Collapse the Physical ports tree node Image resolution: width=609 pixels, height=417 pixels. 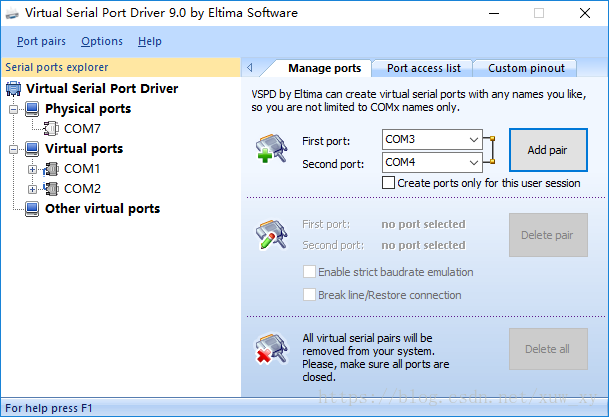click(14, 109)
